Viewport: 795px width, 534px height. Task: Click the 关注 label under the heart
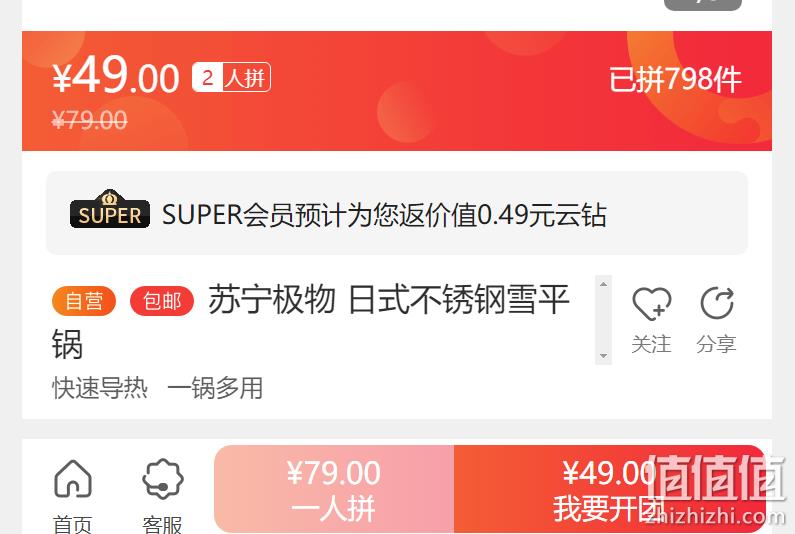(x=652, y=344)
